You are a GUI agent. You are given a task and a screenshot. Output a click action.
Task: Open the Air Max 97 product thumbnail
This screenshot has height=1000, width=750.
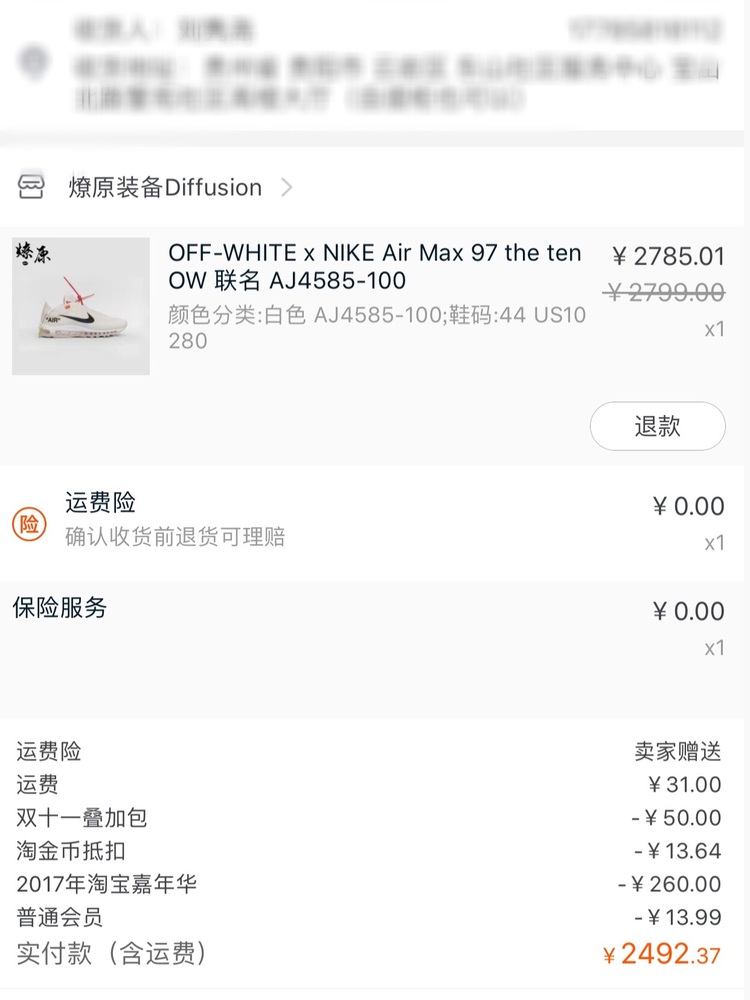[x=81, y=306]
